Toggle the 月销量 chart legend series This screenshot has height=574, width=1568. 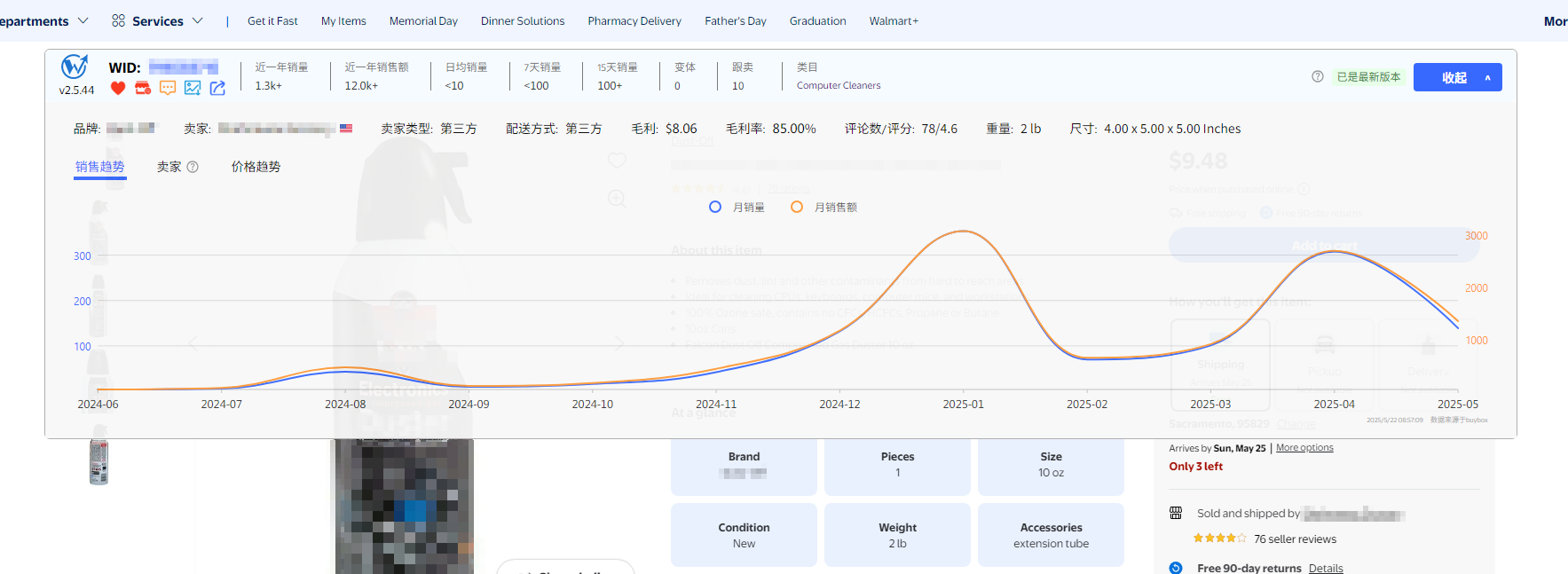click(x=737, y=207)
